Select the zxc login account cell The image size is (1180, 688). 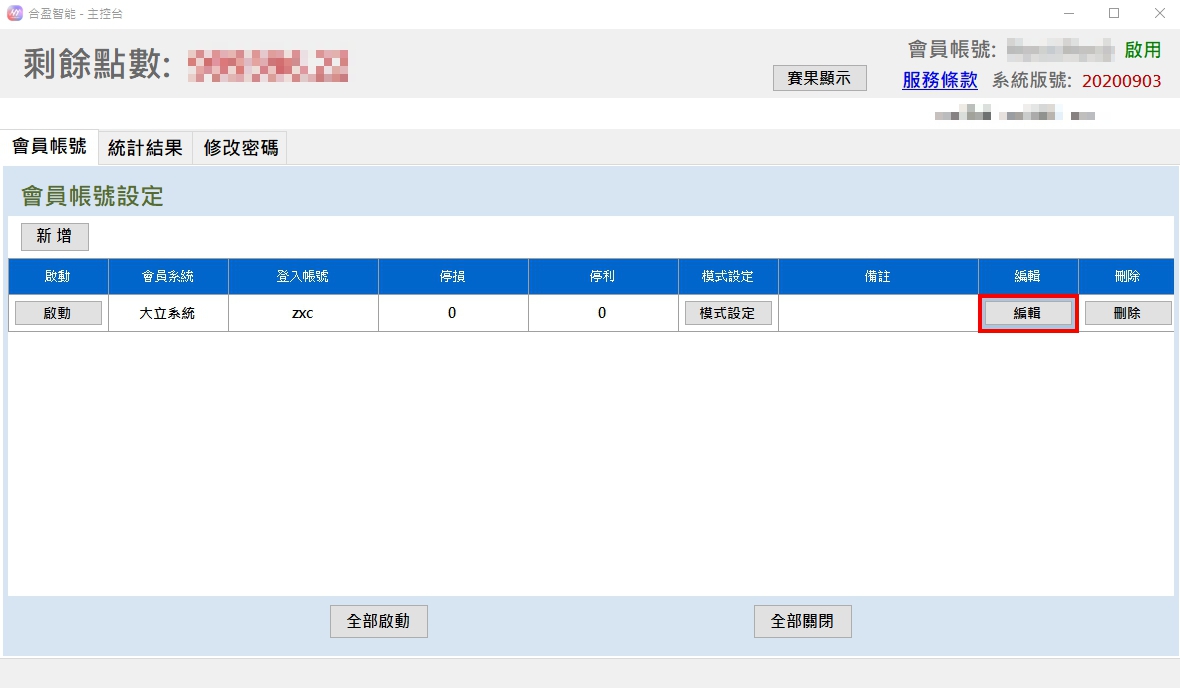pyautogui.click(x=303, y=313)
